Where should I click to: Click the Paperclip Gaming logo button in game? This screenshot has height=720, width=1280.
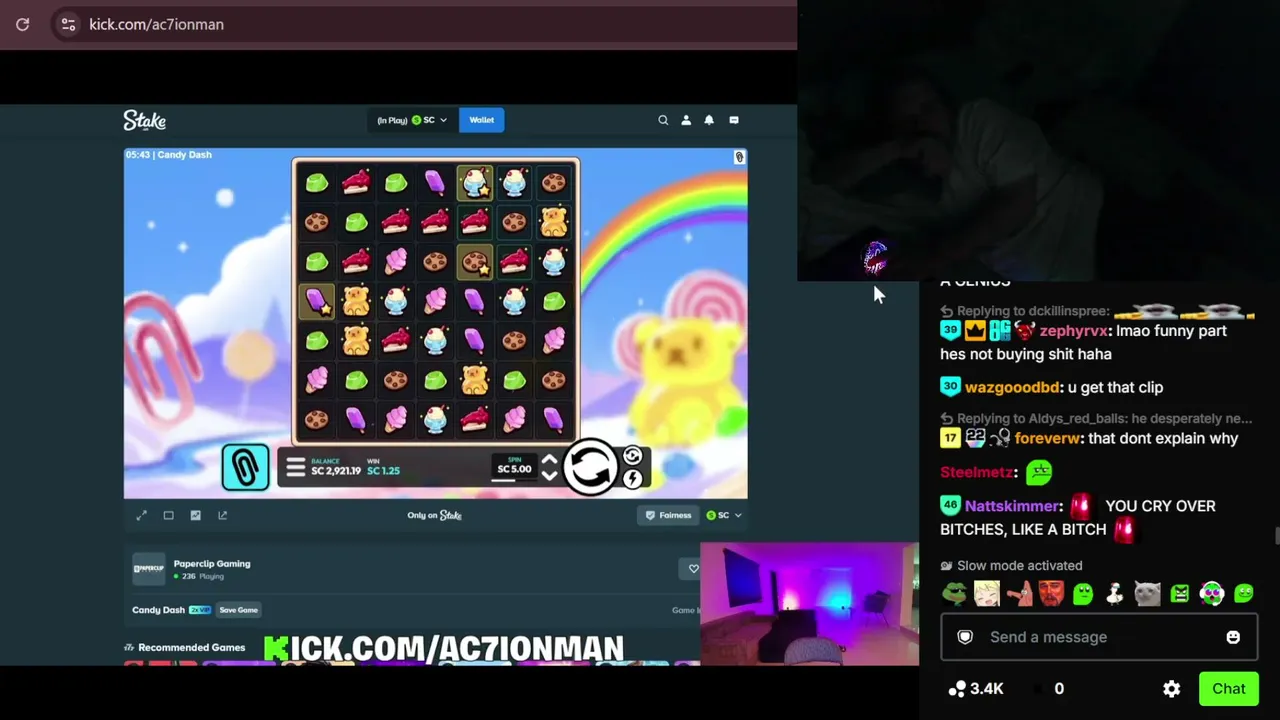(x=245, y=466)
